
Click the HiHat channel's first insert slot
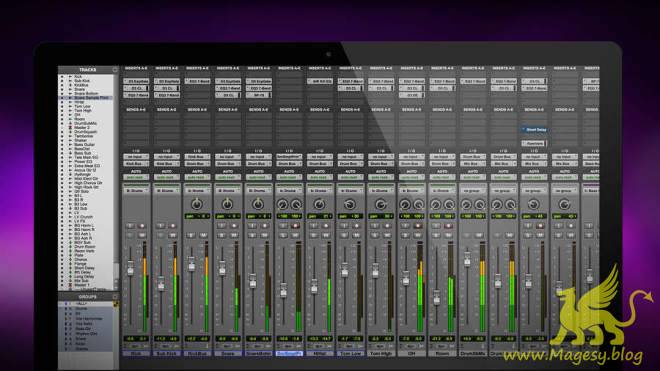[319, 81]
